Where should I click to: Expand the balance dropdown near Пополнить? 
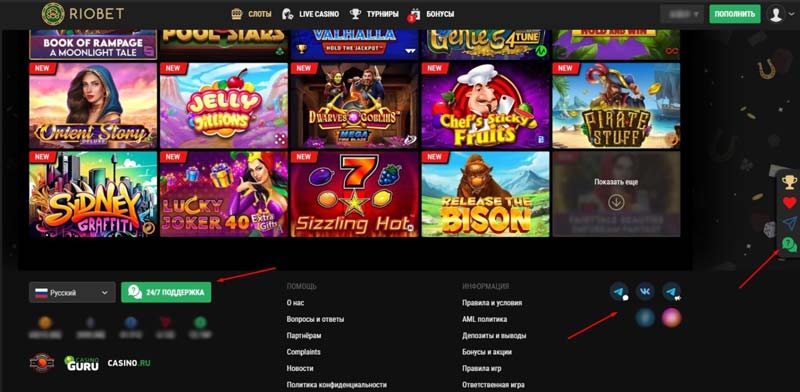coord(682,14)
